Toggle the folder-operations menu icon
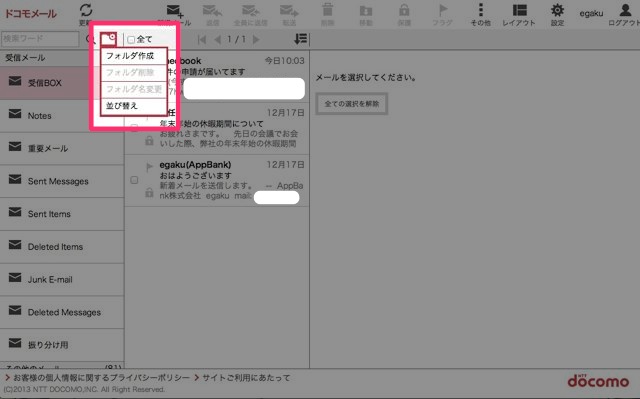 [x=109, y=39]
